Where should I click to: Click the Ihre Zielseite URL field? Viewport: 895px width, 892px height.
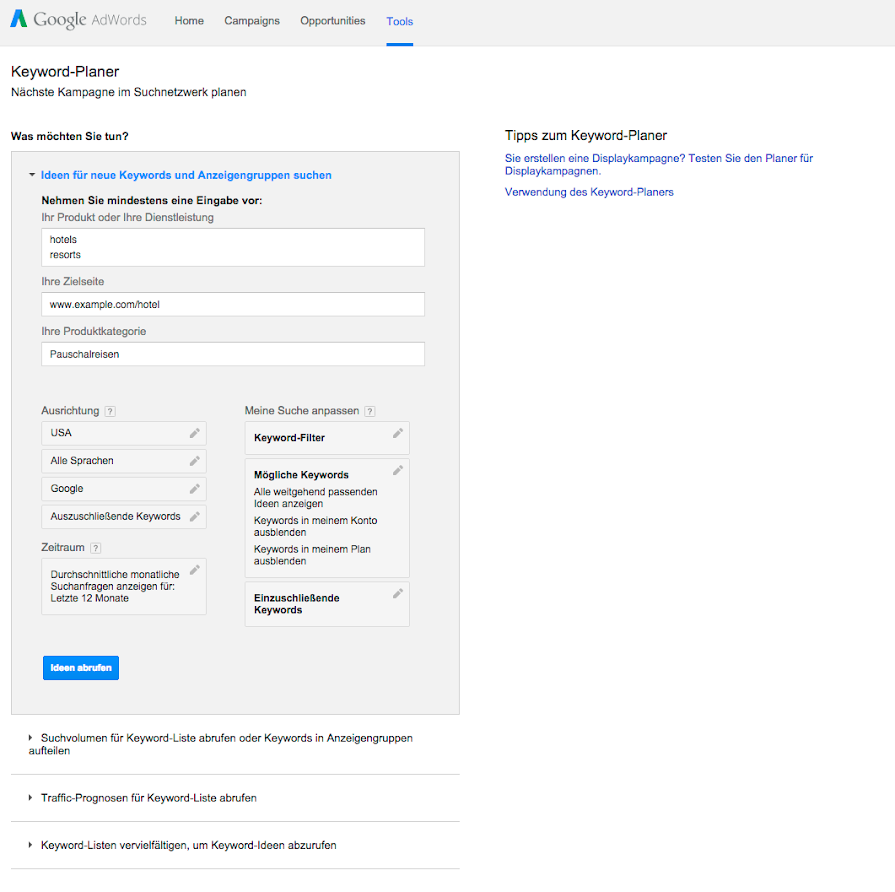(233, 304)
